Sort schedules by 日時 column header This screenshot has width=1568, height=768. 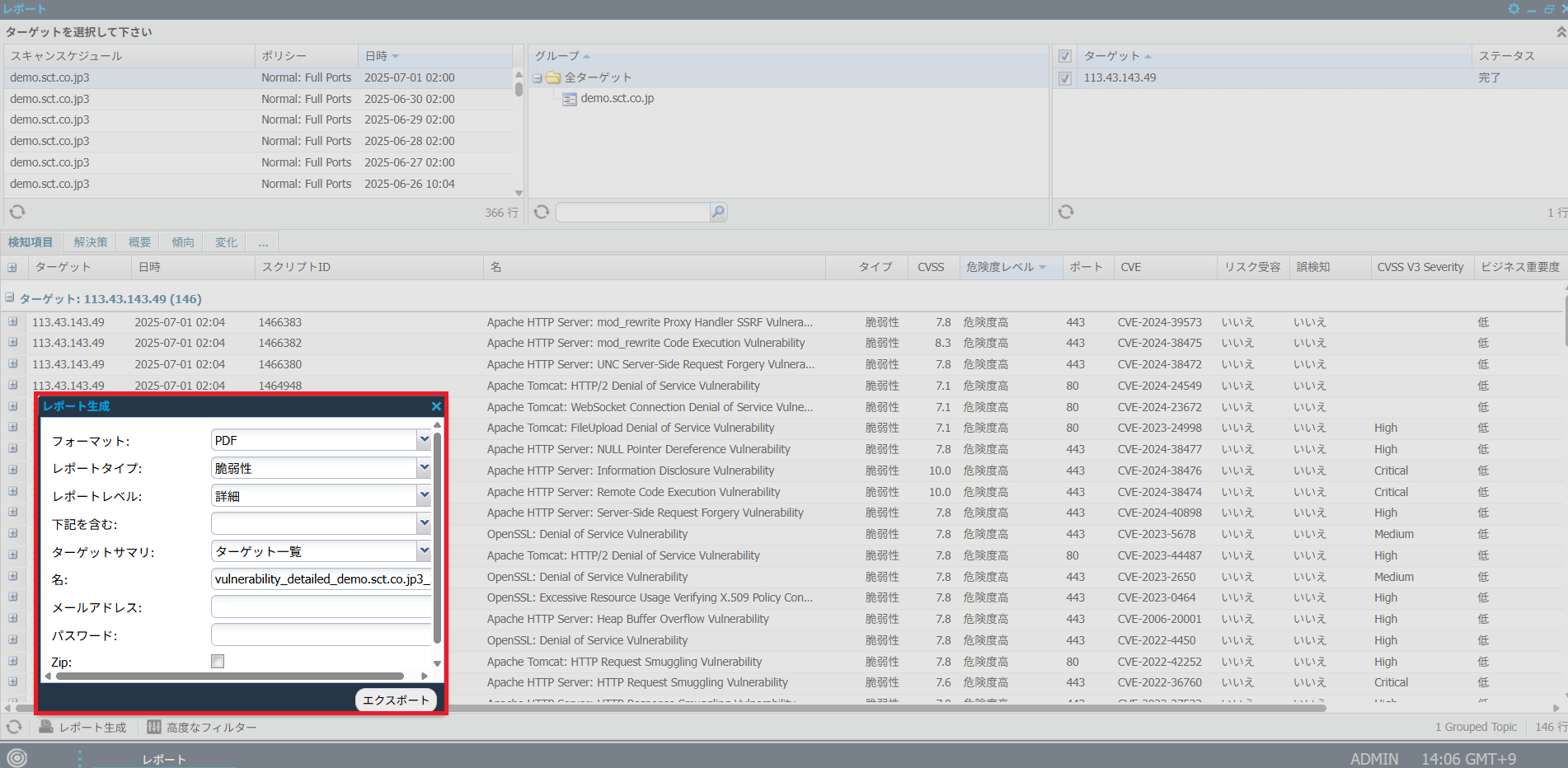point(435,56)
